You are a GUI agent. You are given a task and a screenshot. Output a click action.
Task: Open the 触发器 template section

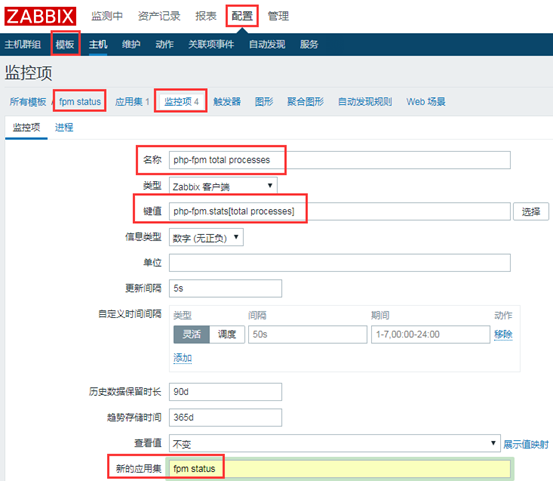(x=227, y=102)
